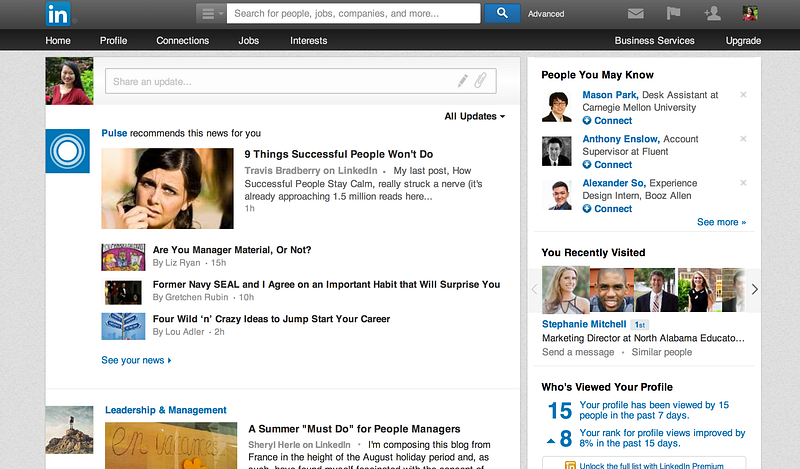Image resolution: width=800 pixels, height=469 pixels.
Task: Dismiss Mason Park suggestion
Action: [743, 94]
